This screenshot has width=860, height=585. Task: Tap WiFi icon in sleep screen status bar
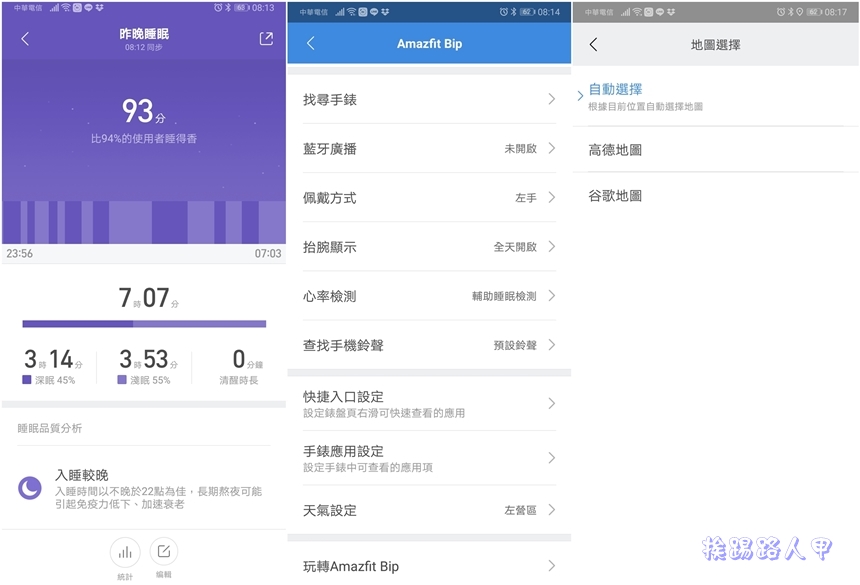point(66,8)
